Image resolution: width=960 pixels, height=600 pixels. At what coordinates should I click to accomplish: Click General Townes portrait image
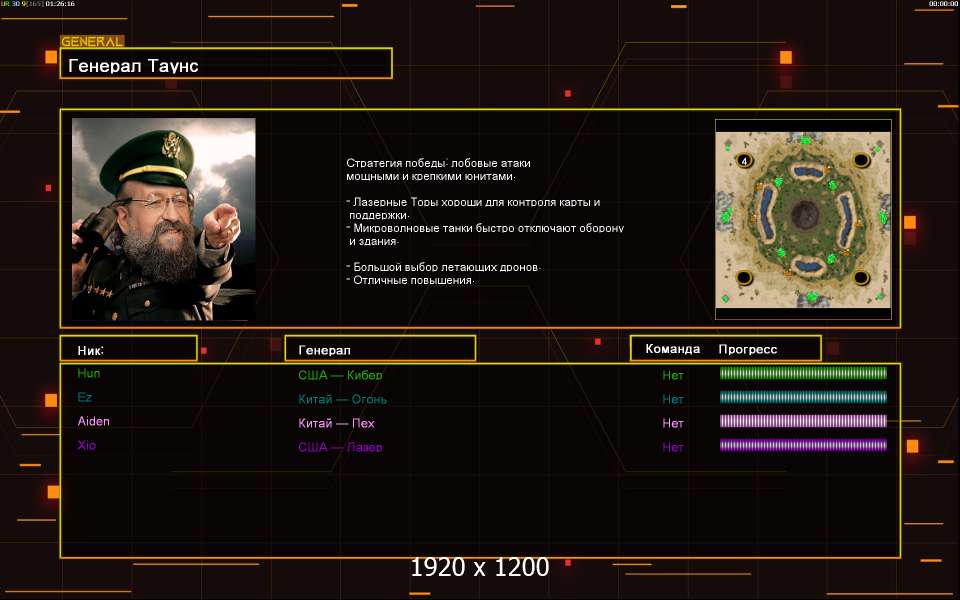(163, 219)
